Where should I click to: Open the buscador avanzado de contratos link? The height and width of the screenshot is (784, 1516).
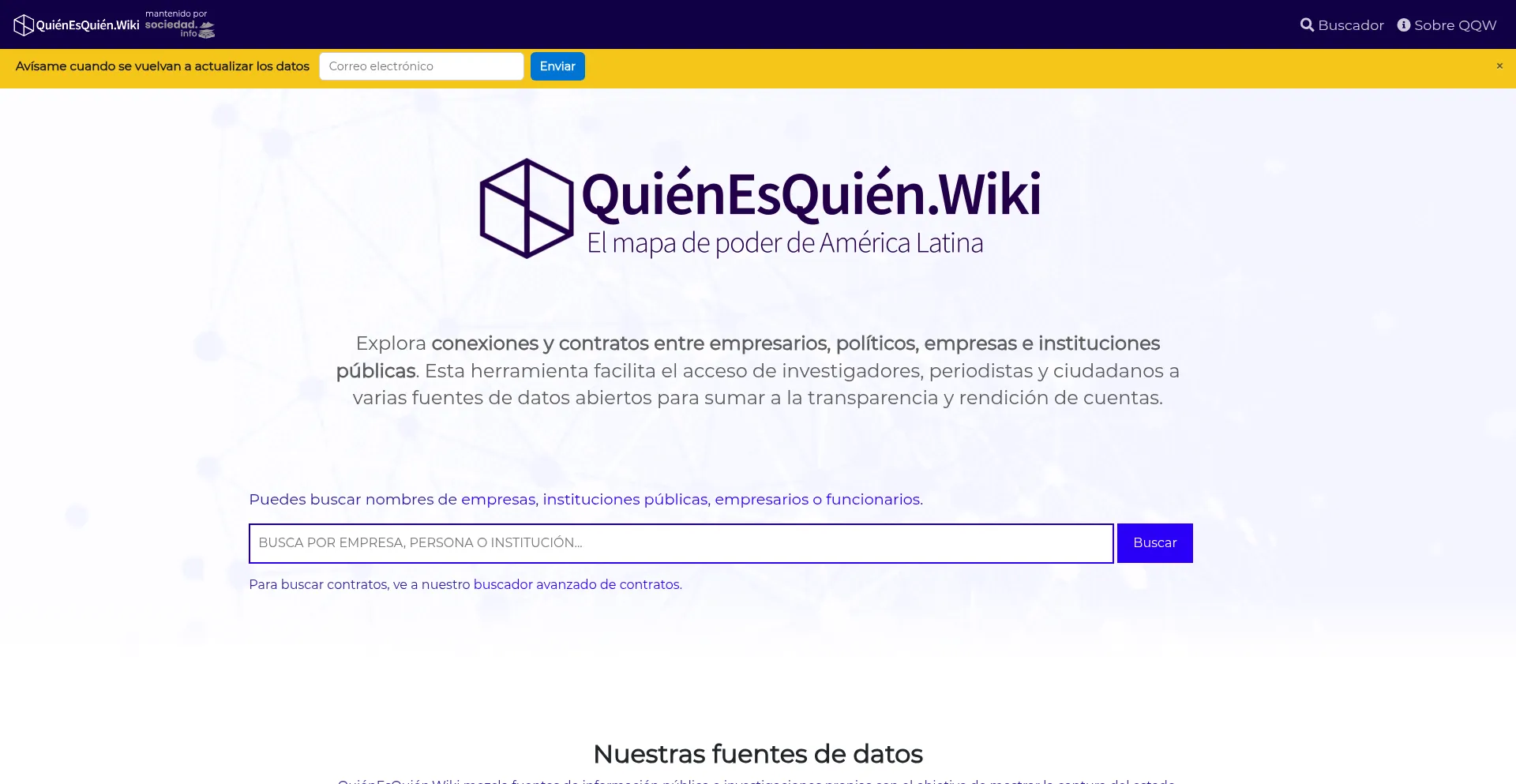(x=576, y=584)
